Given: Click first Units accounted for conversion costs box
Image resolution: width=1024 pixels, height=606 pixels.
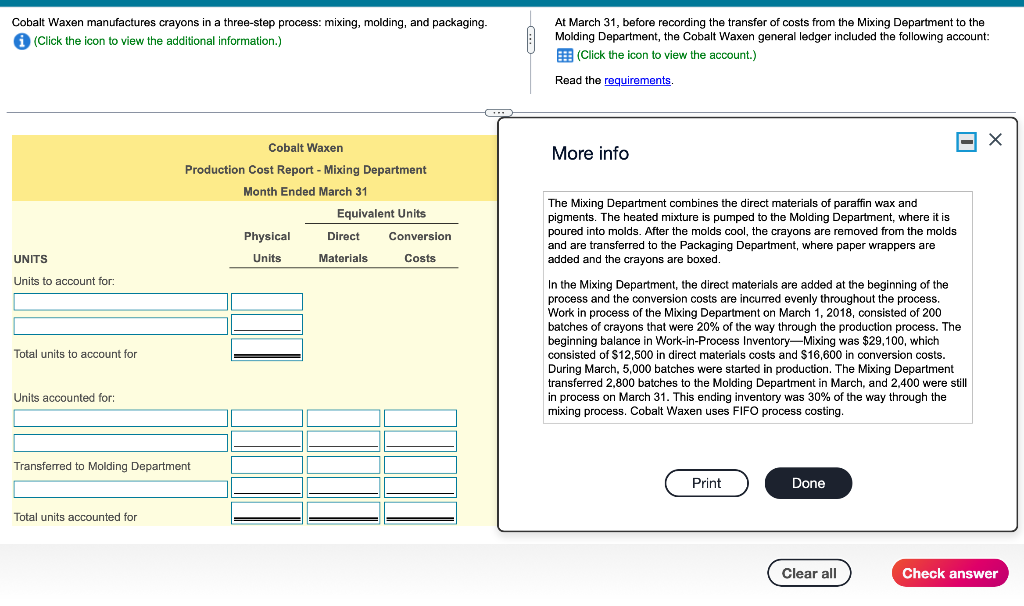Looking at the screenshot, I should 421,418.
